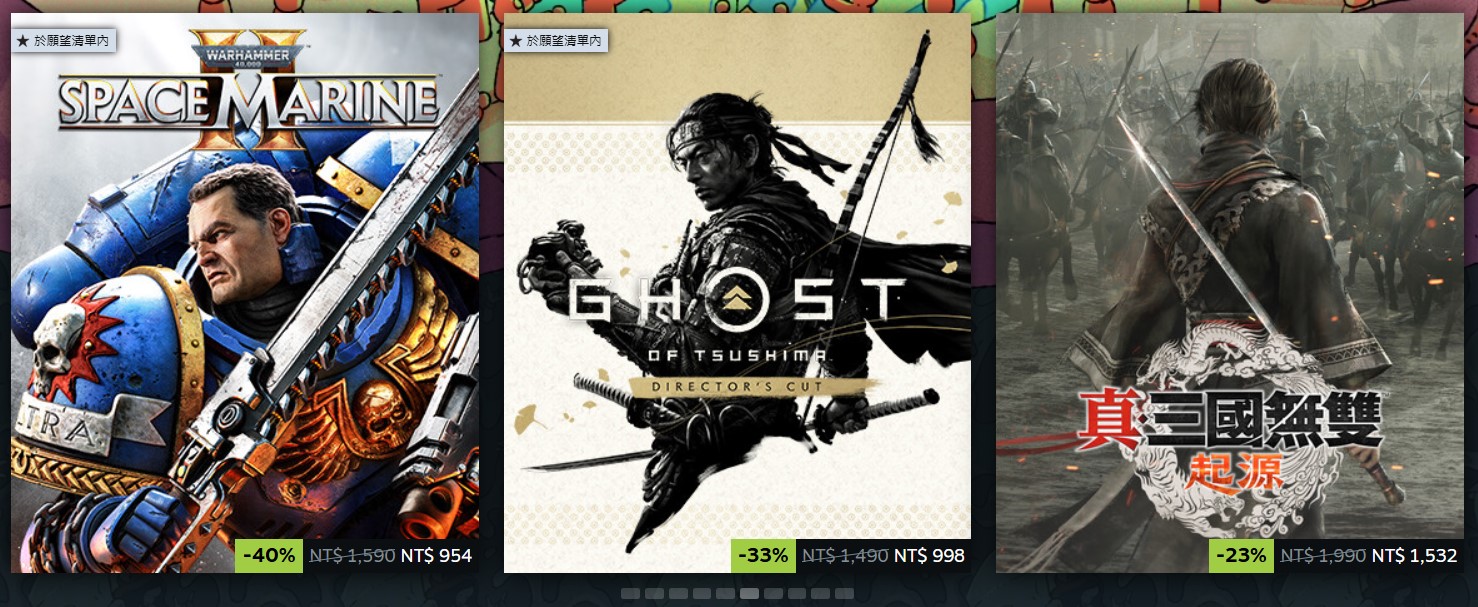Click the NT$ 954 sale price
This screenshot has height=607, width=1478.
tap(436, 555)
